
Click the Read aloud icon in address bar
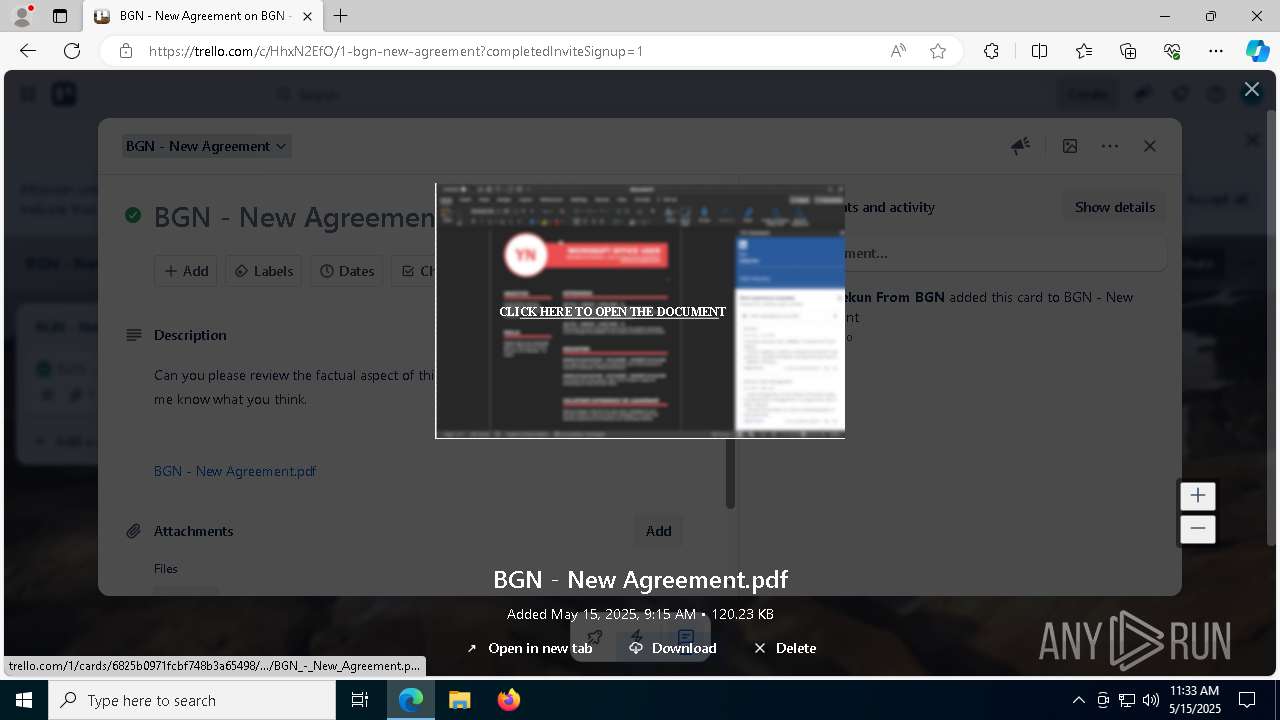[898, 51]
